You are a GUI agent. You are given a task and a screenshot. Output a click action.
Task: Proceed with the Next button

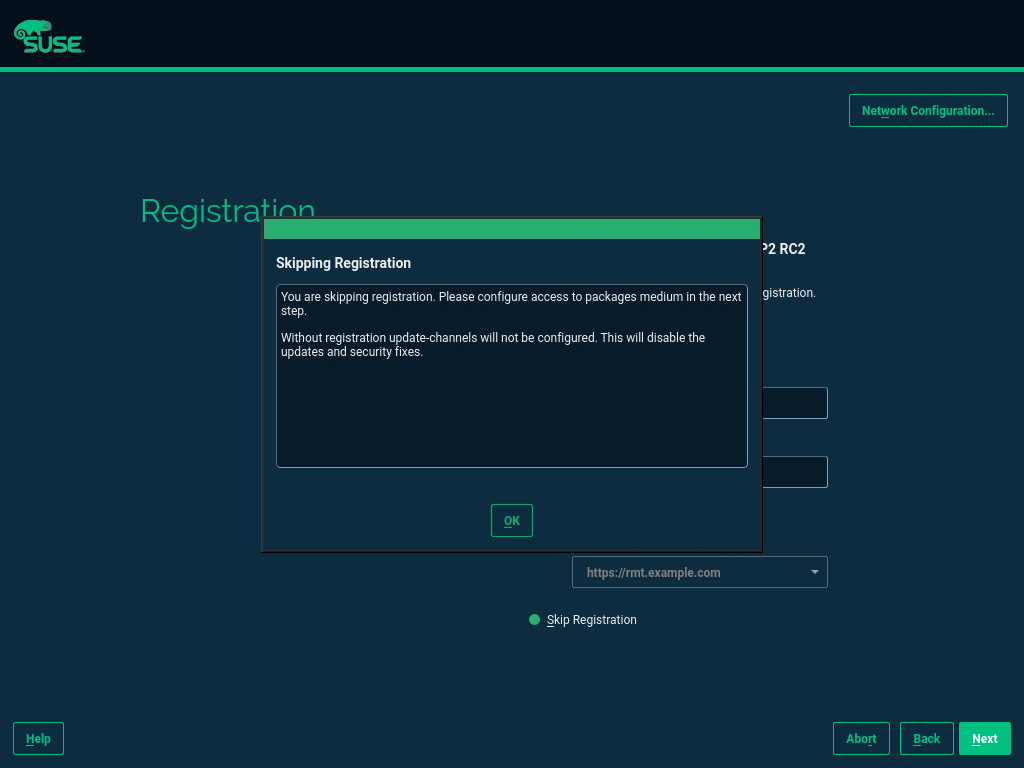(984, 738)
